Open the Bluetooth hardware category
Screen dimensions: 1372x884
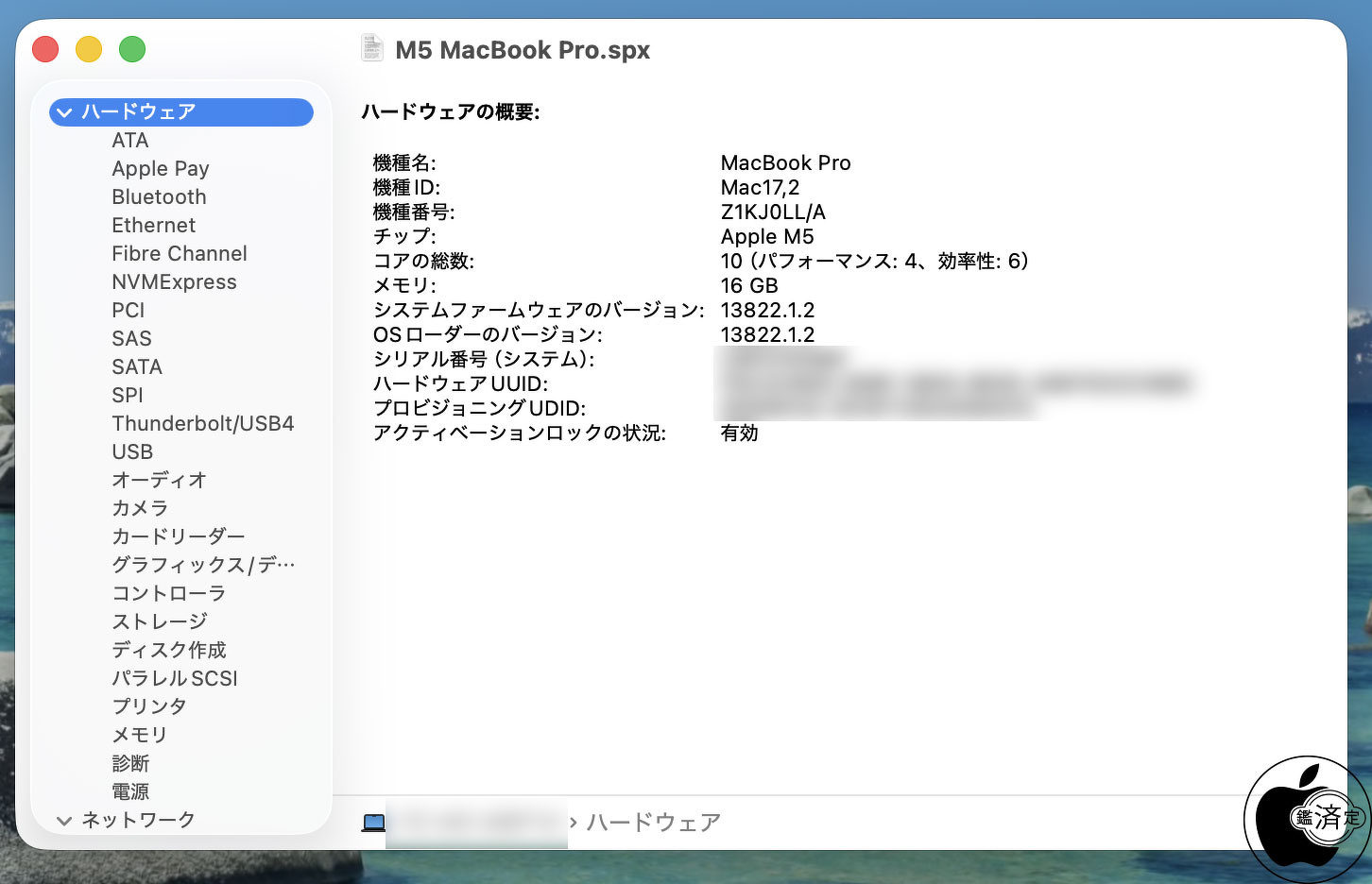point(159,197)
